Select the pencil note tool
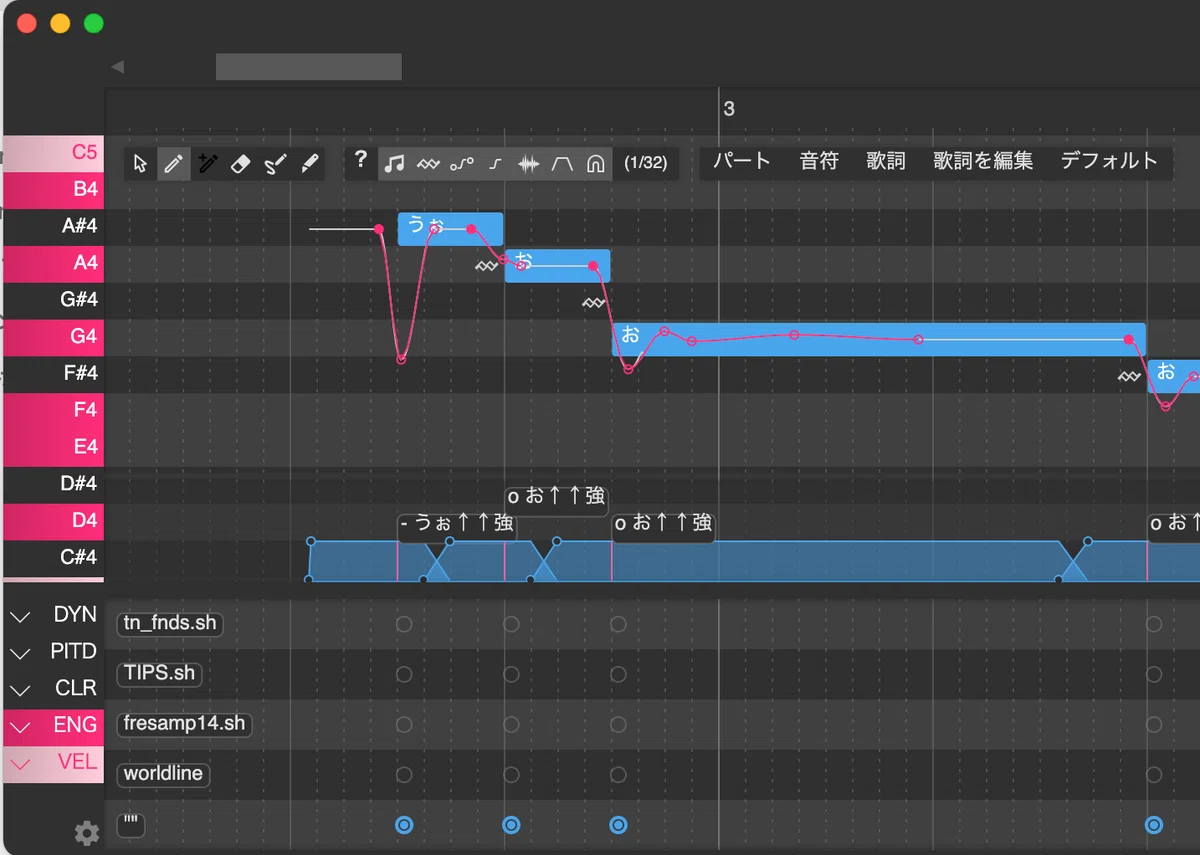This screenshot has width=1200, height=855. click(x=174, y=164)
